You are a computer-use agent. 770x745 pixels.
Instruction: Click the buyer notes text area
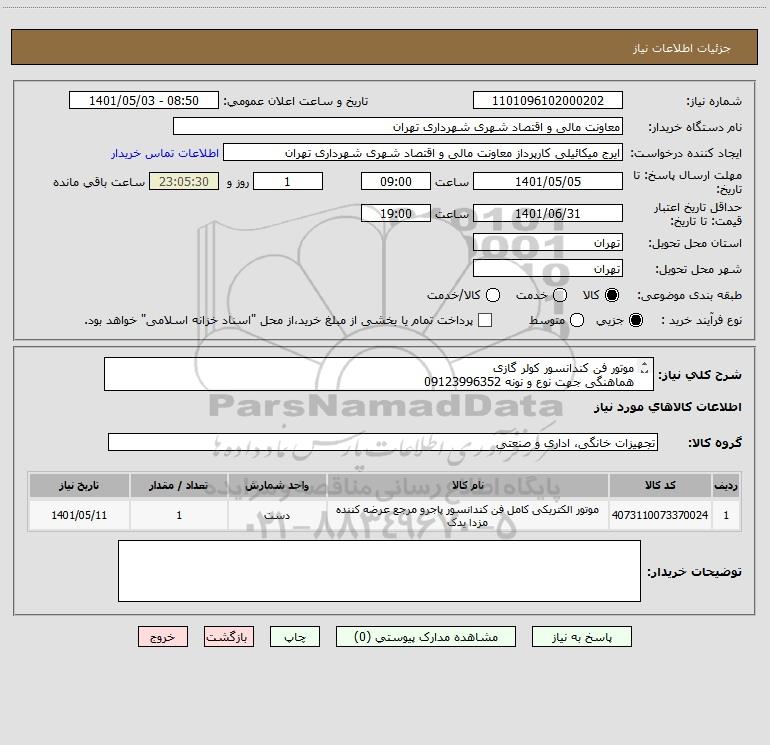[379, 571]
